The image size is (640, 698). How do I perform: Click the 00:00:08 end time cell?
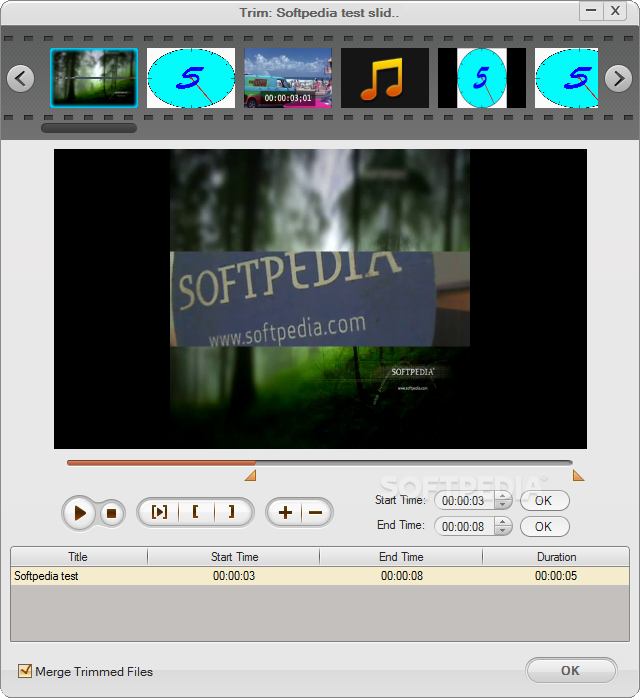click(402, 576)
